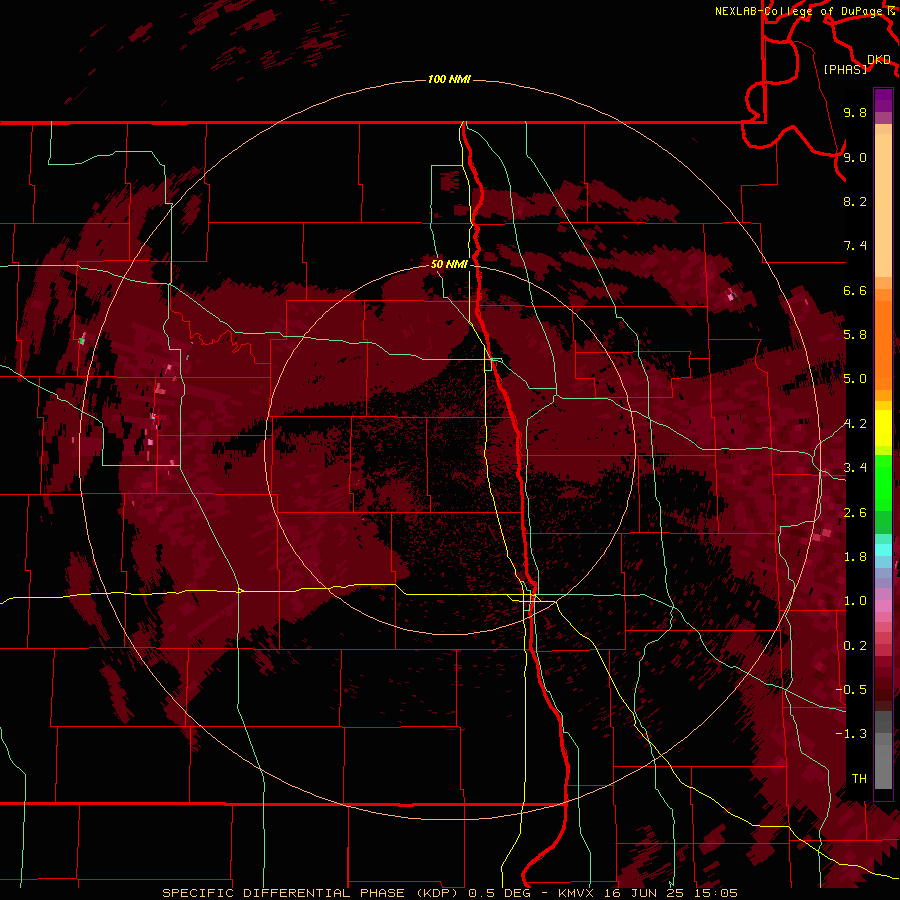Click the 3.4 scale value

(855, 468)
